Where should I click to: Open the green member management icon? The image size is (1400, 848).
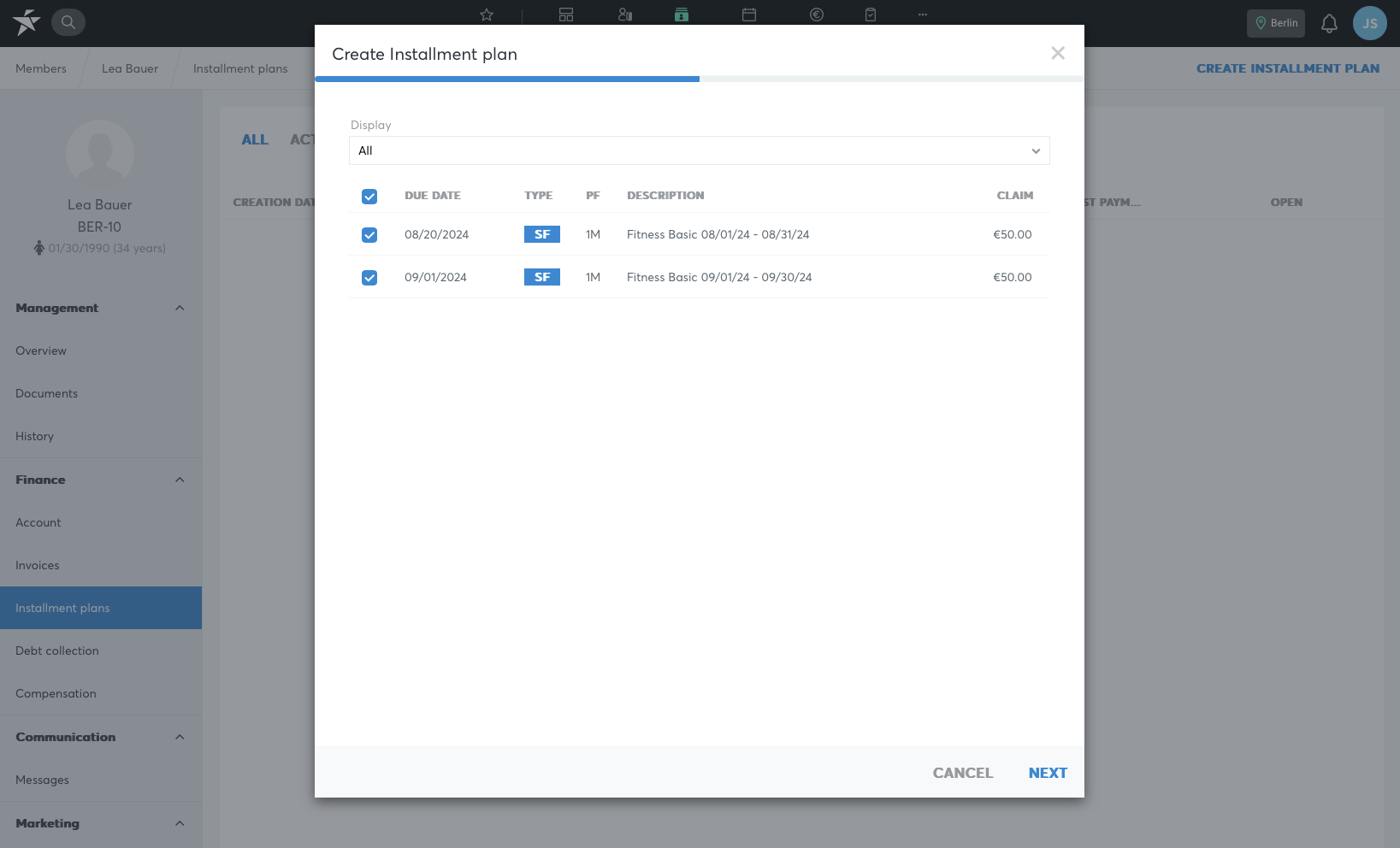[x=682, y=15]
